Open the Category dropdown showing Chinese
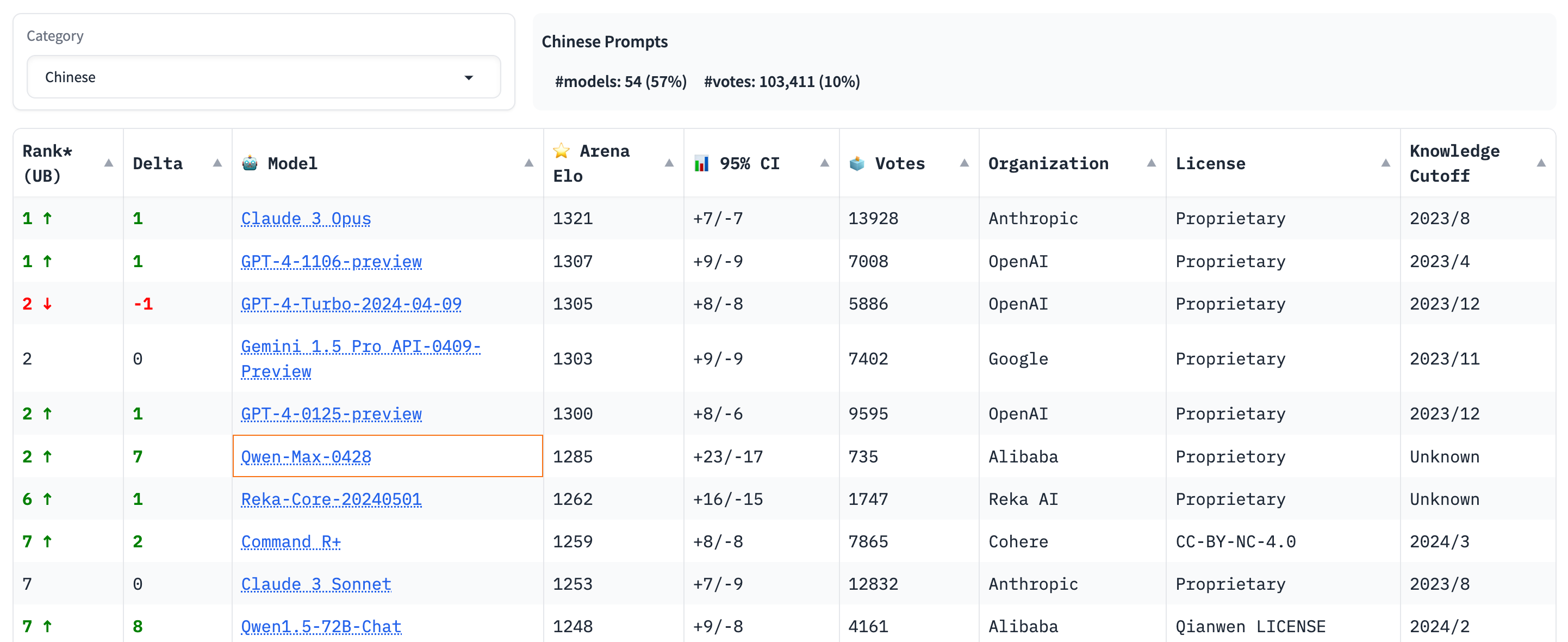This screenshot has height=642, width=1568. tap(264, 77)
